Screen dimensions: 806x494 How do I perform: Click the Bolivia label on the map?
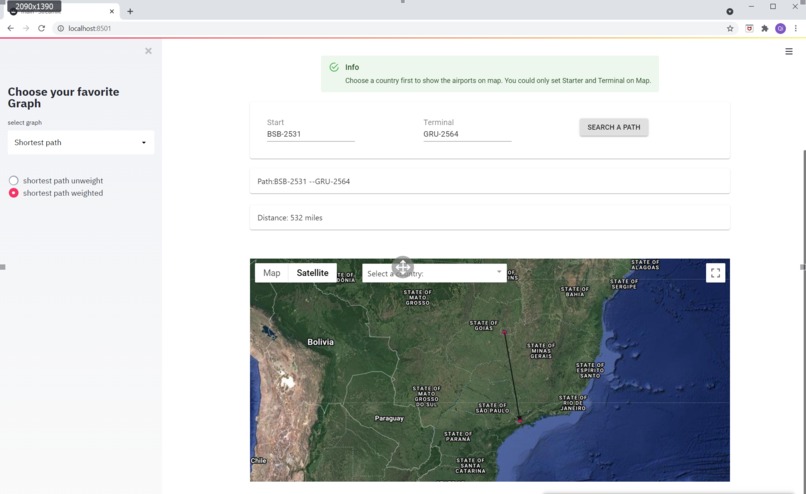320,342
